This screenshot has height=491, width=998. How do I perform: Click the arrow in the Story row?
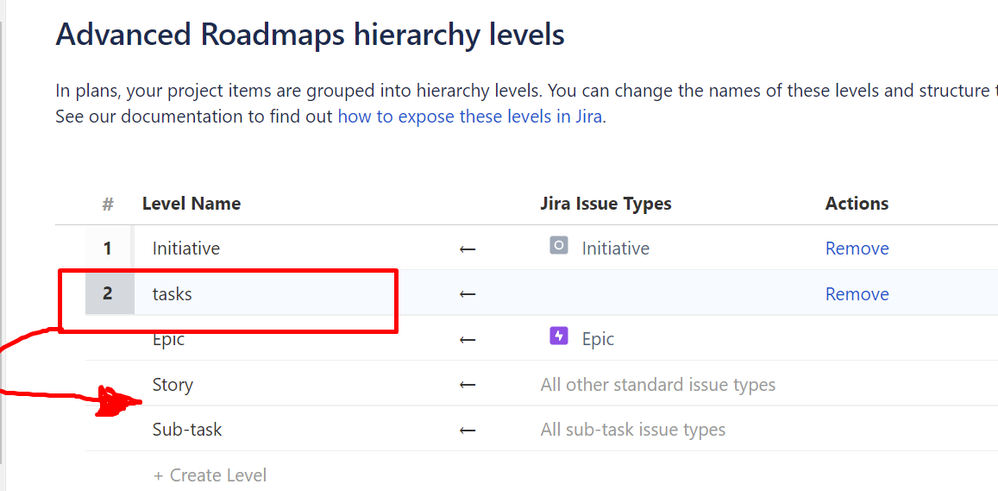coord(468,385)
